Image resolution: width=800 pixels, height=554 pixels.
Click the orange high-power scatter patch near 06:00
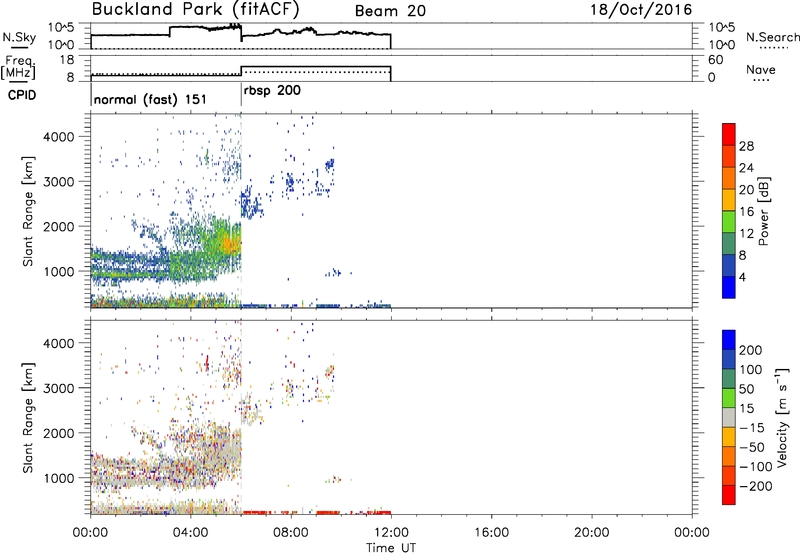click(230, 244)
